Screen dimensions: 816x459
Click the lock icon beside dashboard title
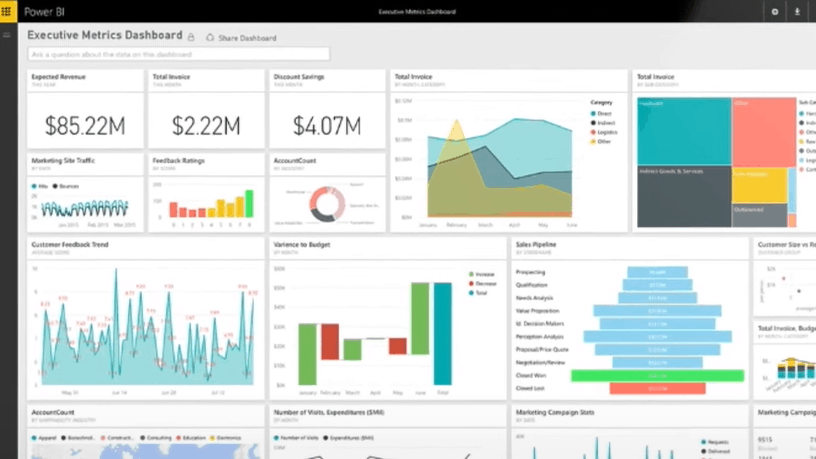tap(191, 37)
